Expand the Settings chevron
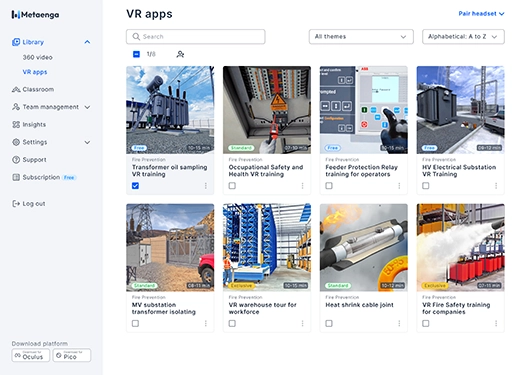Viewport: 528px width, 375px height. tap(87, 142)
